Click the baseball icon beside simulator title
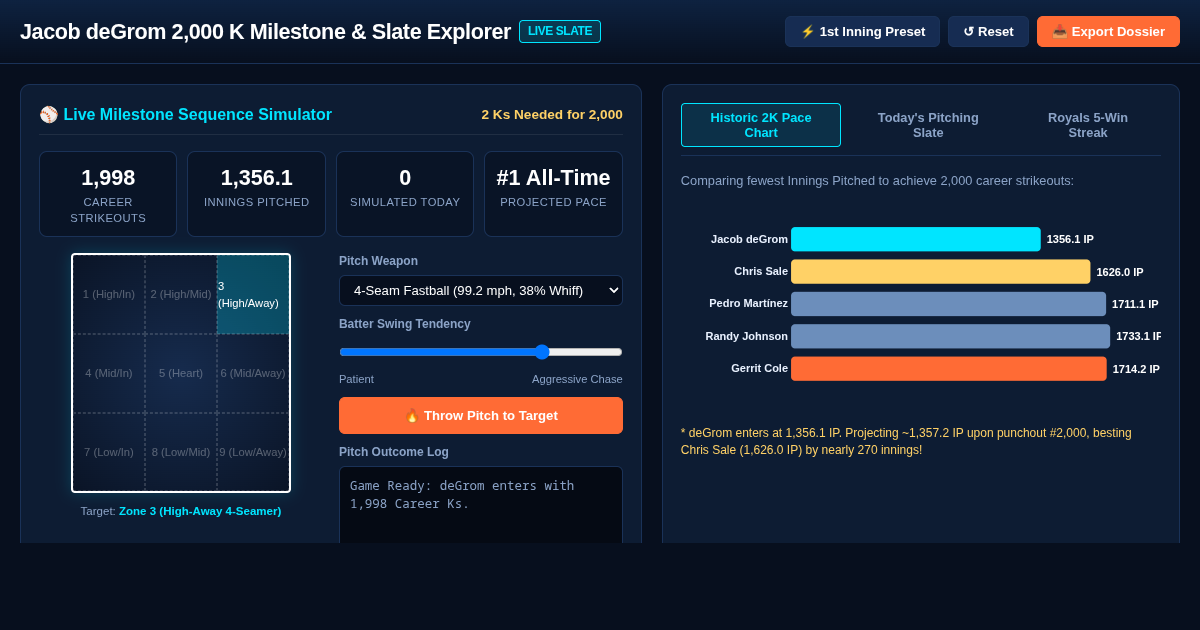 tap(49, 115)
